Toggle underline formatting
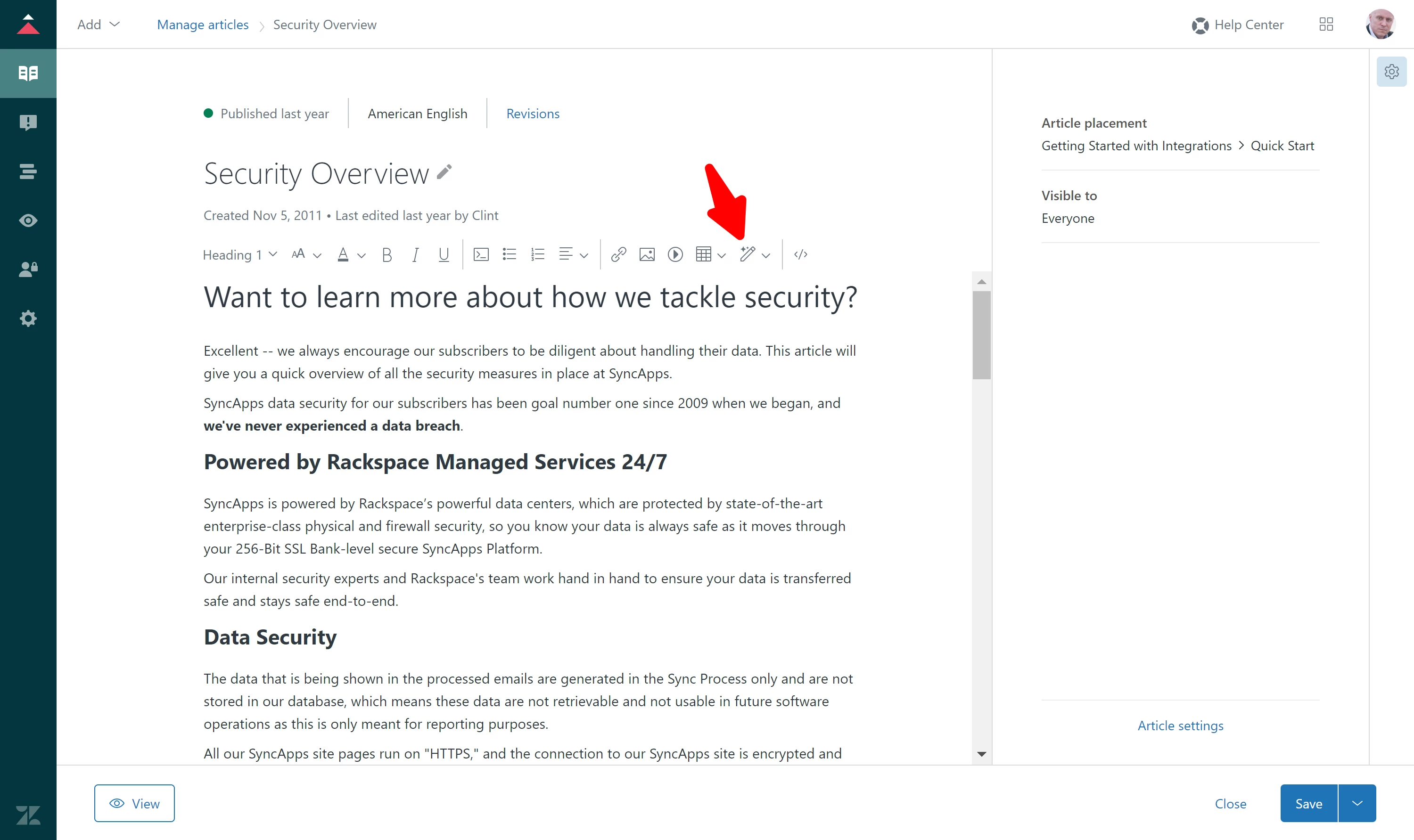 [x=444, y=255]
